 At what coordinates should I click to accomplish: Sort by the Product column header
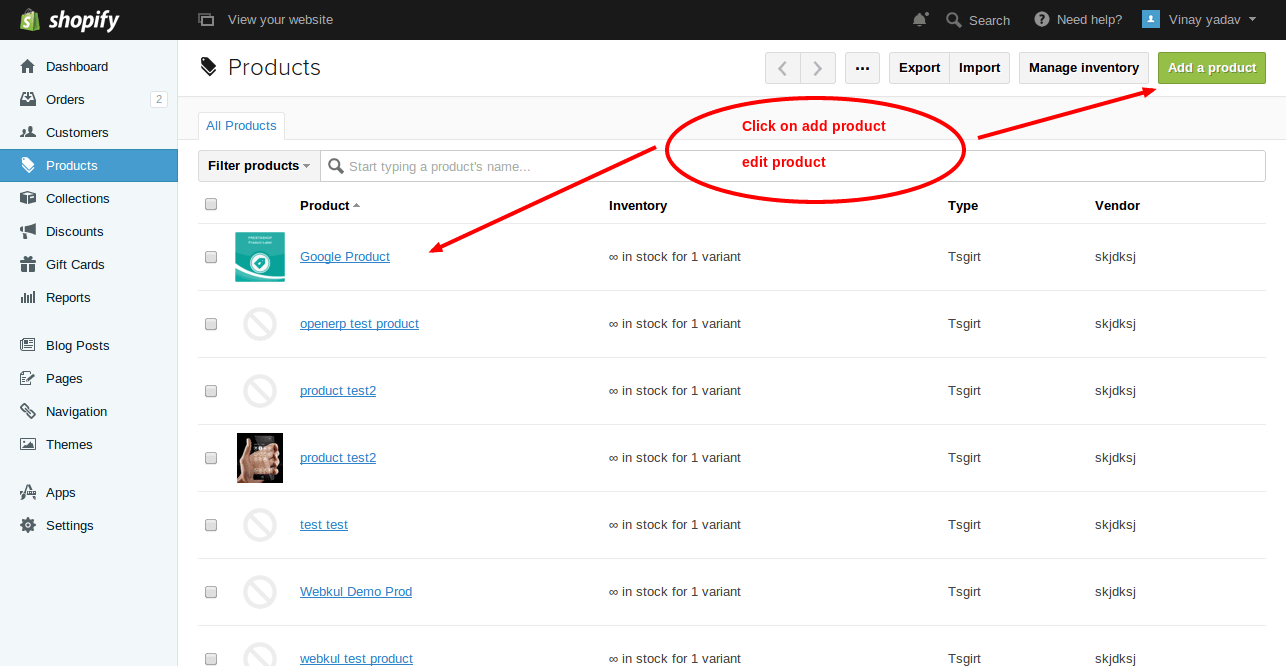(329, 205)
